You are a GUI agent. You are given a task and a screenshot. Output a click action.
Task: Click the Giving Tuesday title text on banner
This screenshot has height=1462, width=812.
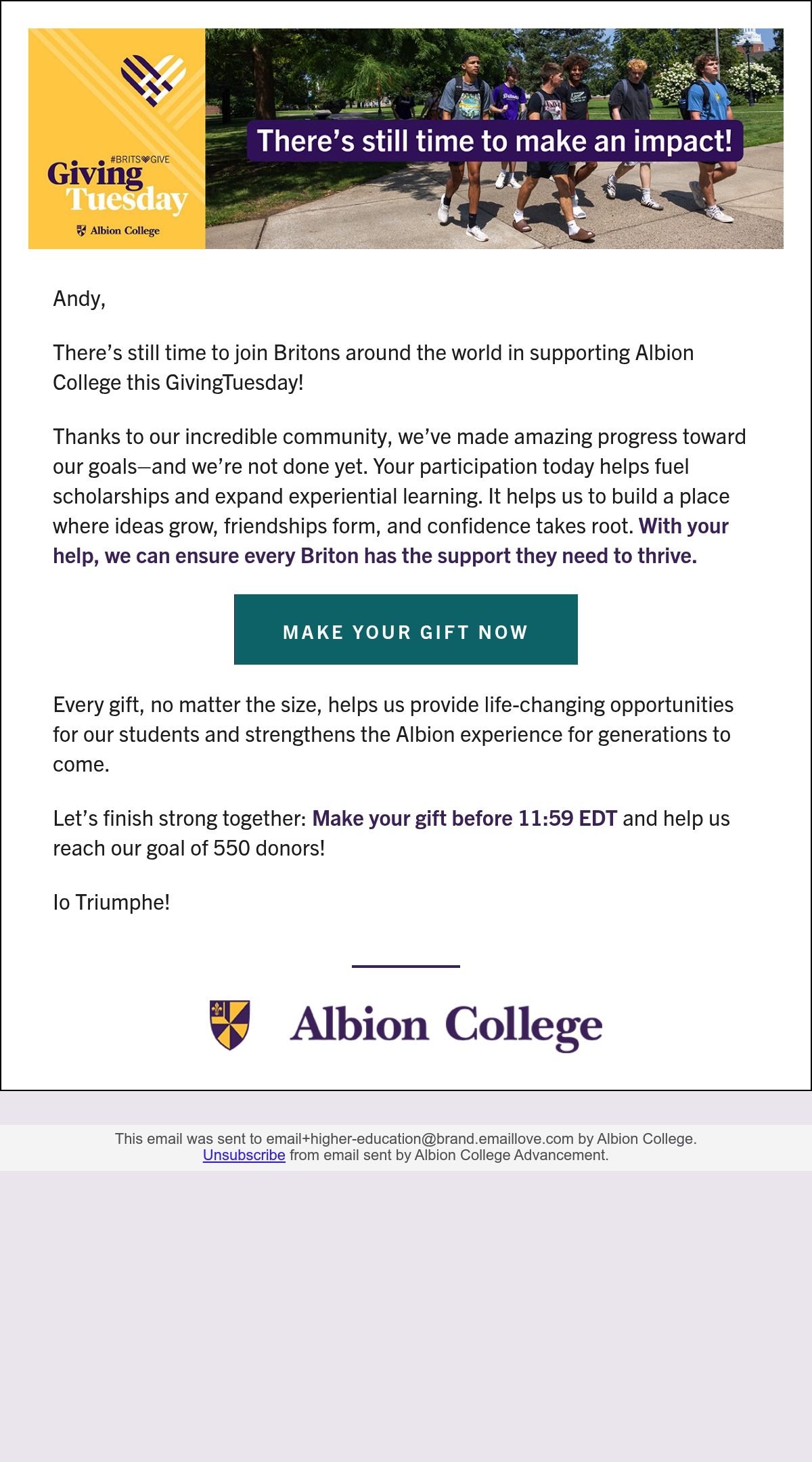click(x=118, y=188)
